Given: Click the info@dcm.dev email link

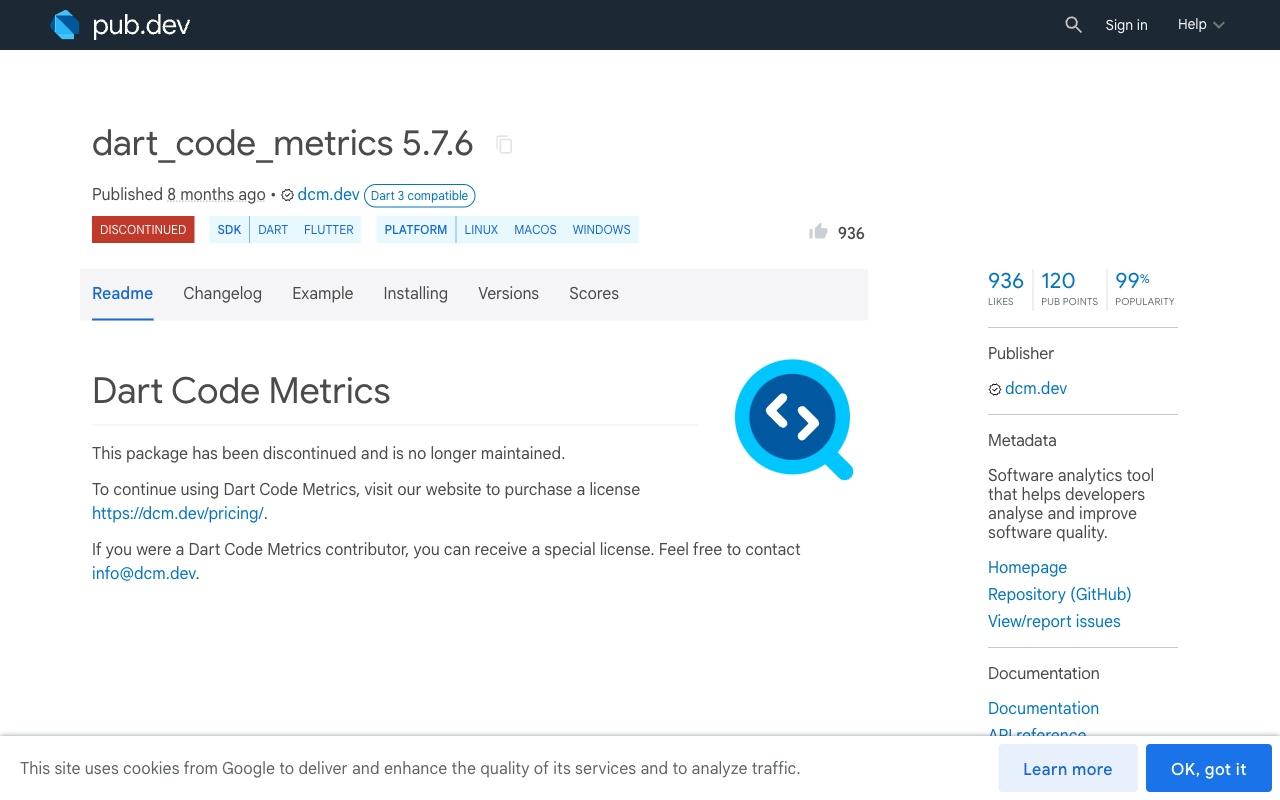Looking at the screenshot, I should pyautogui.click(x=144, y=573).
